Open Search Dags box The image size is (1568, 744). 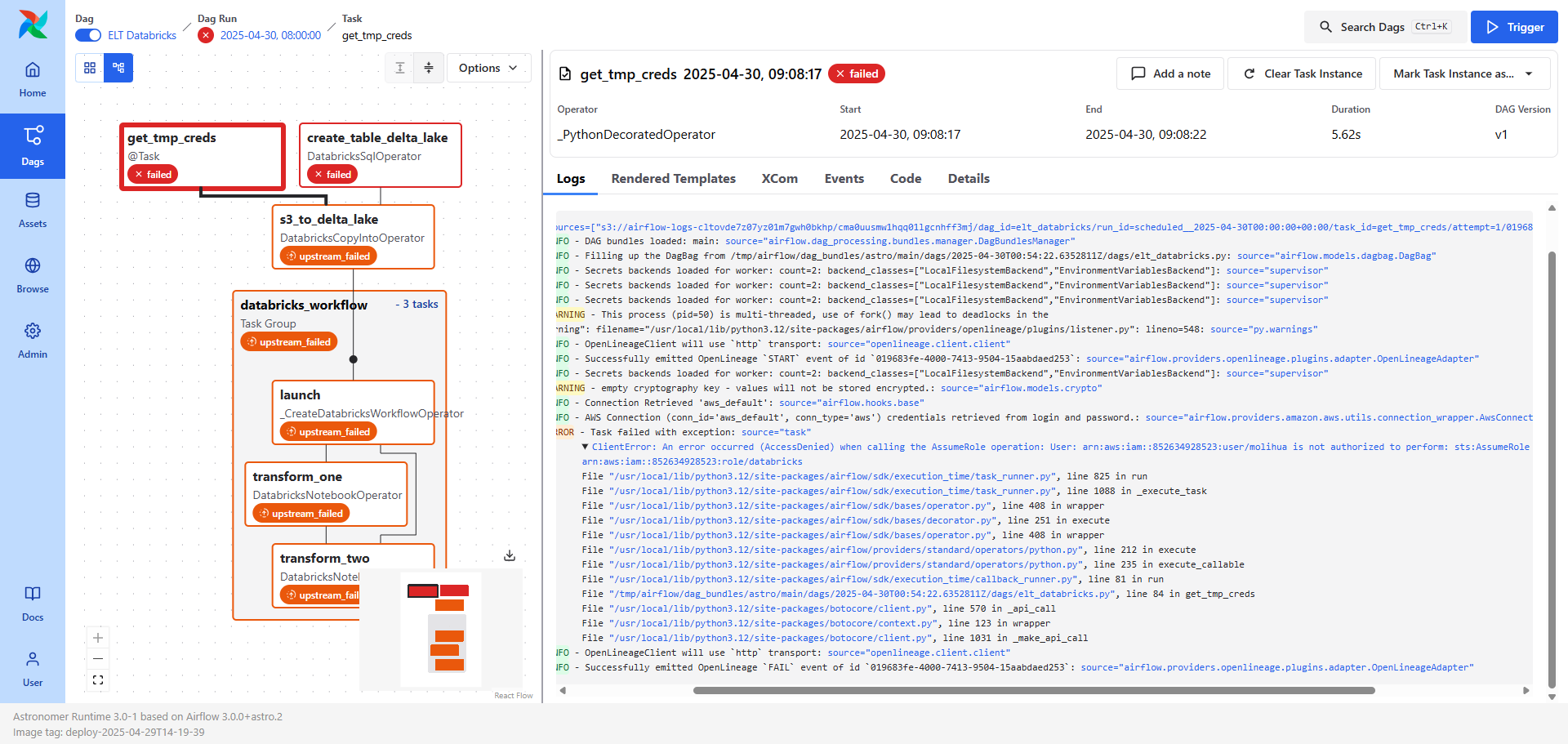tap(1384, 27)
